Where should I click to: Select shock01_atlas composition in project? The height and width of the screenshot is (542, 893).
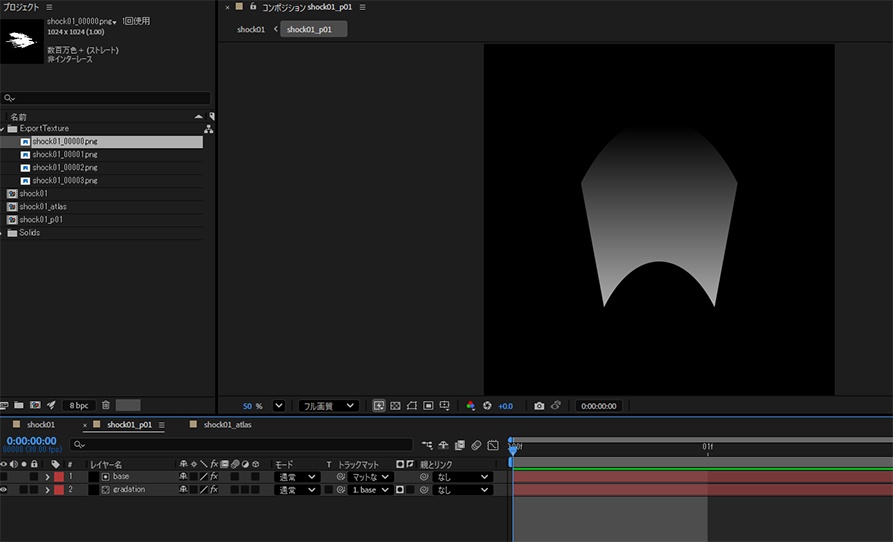pyautogui.click(x=43, y=207)
